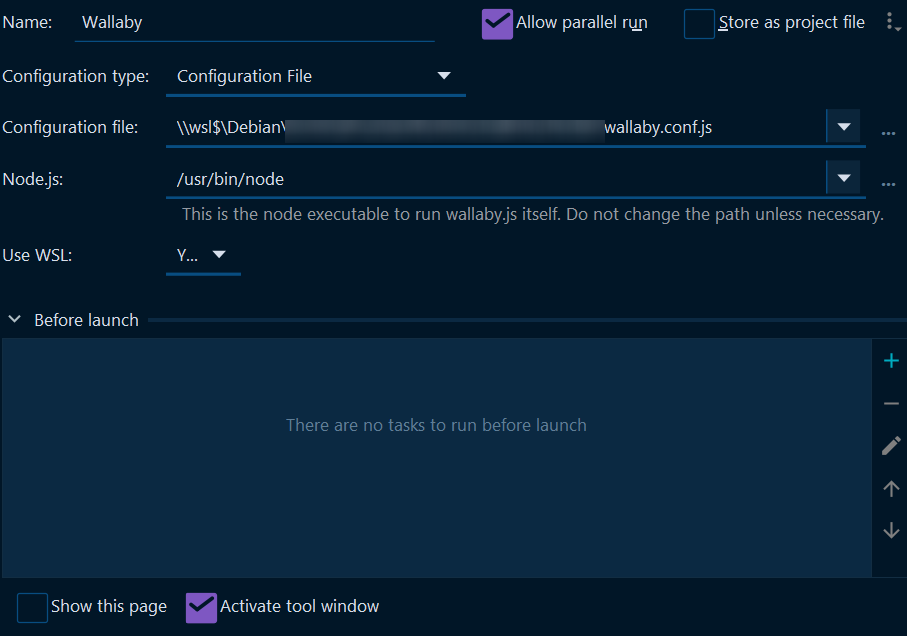Move a Before launch task up

tap(890, 488)
